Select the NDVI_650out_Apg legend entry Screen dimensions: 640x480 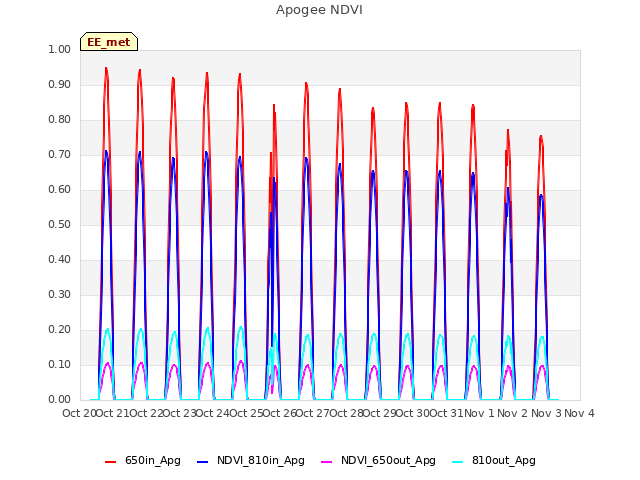(378, 461)
